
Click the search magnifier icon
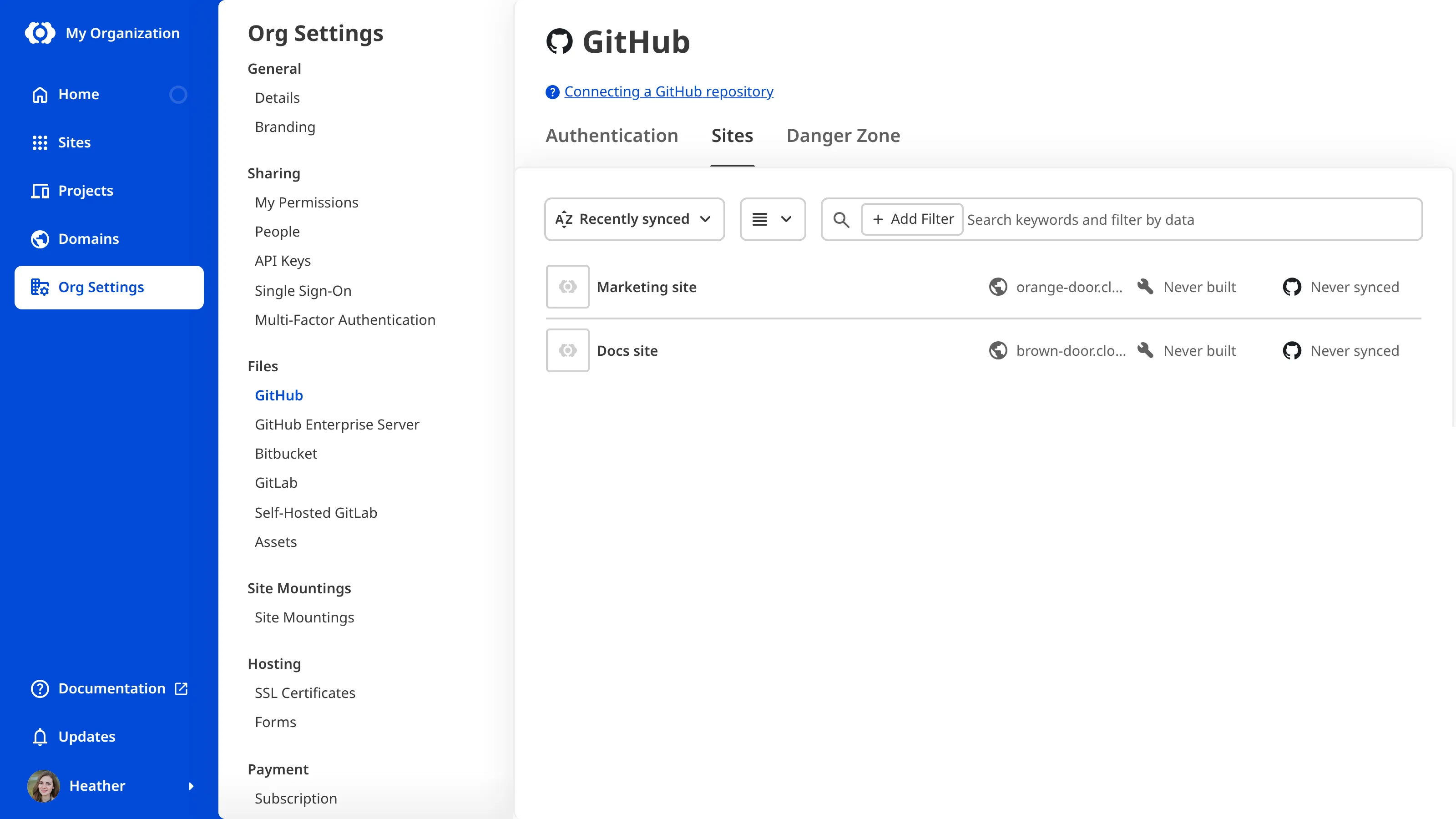pos(841,219)
